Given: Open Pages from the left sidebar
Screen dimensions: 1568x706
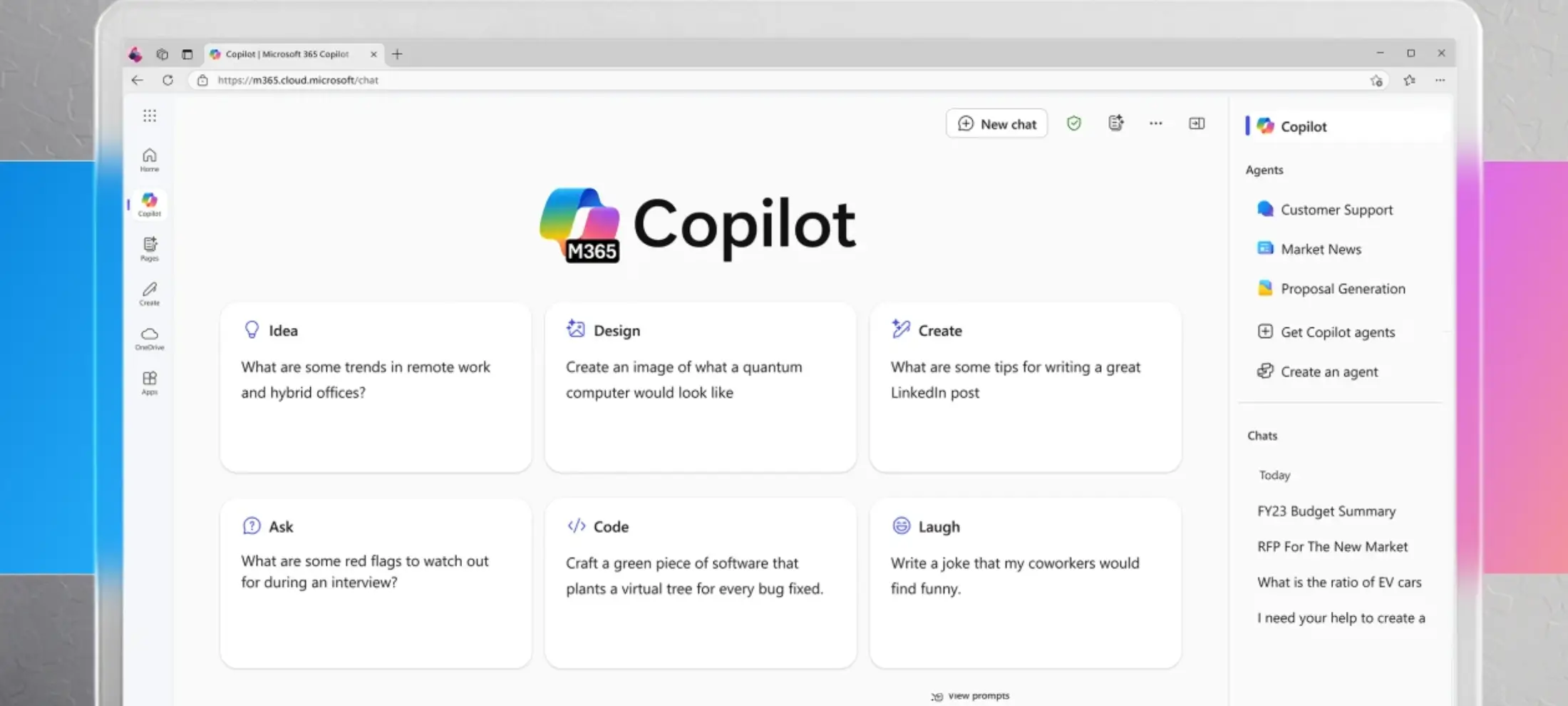Looking at the screenshot, I should 150,248.
